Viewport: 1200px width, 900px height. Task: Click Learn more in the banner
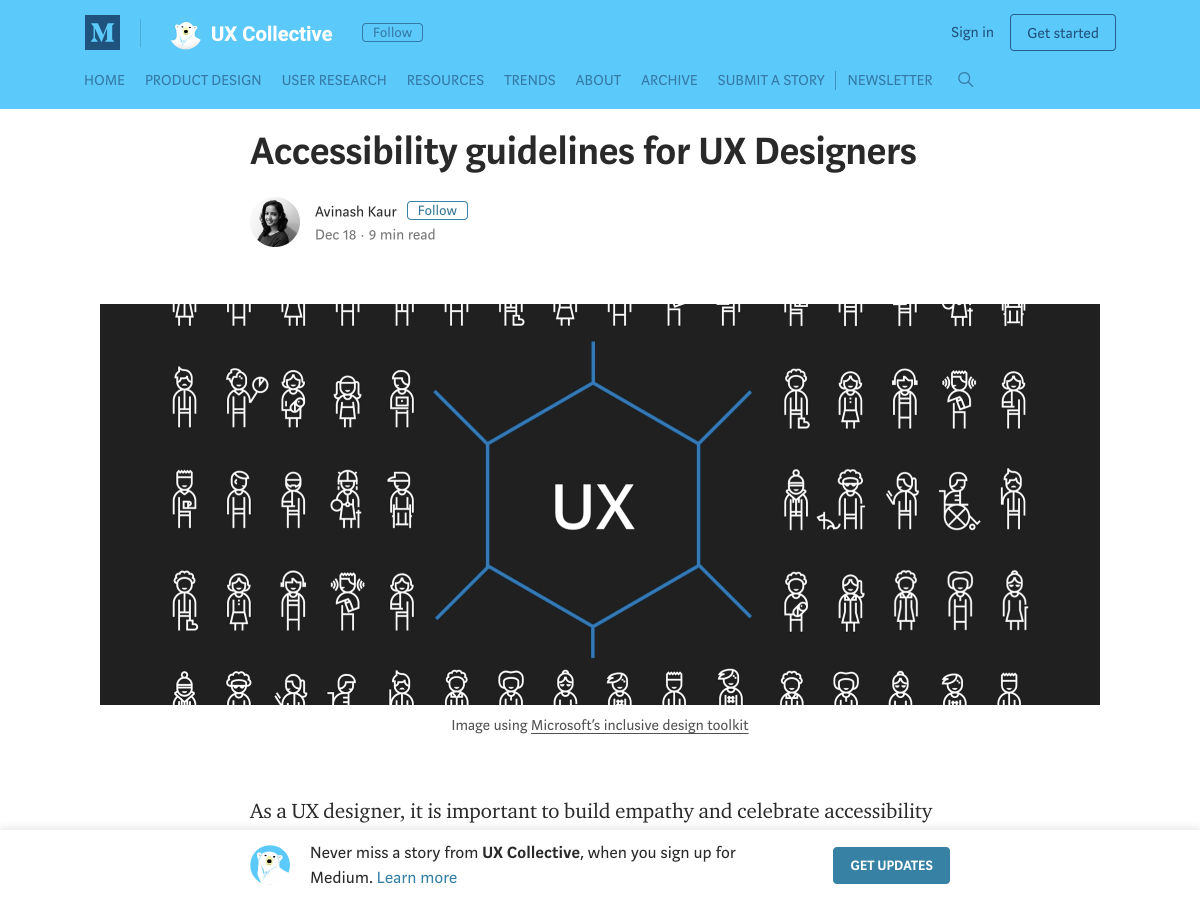(417, 878)
